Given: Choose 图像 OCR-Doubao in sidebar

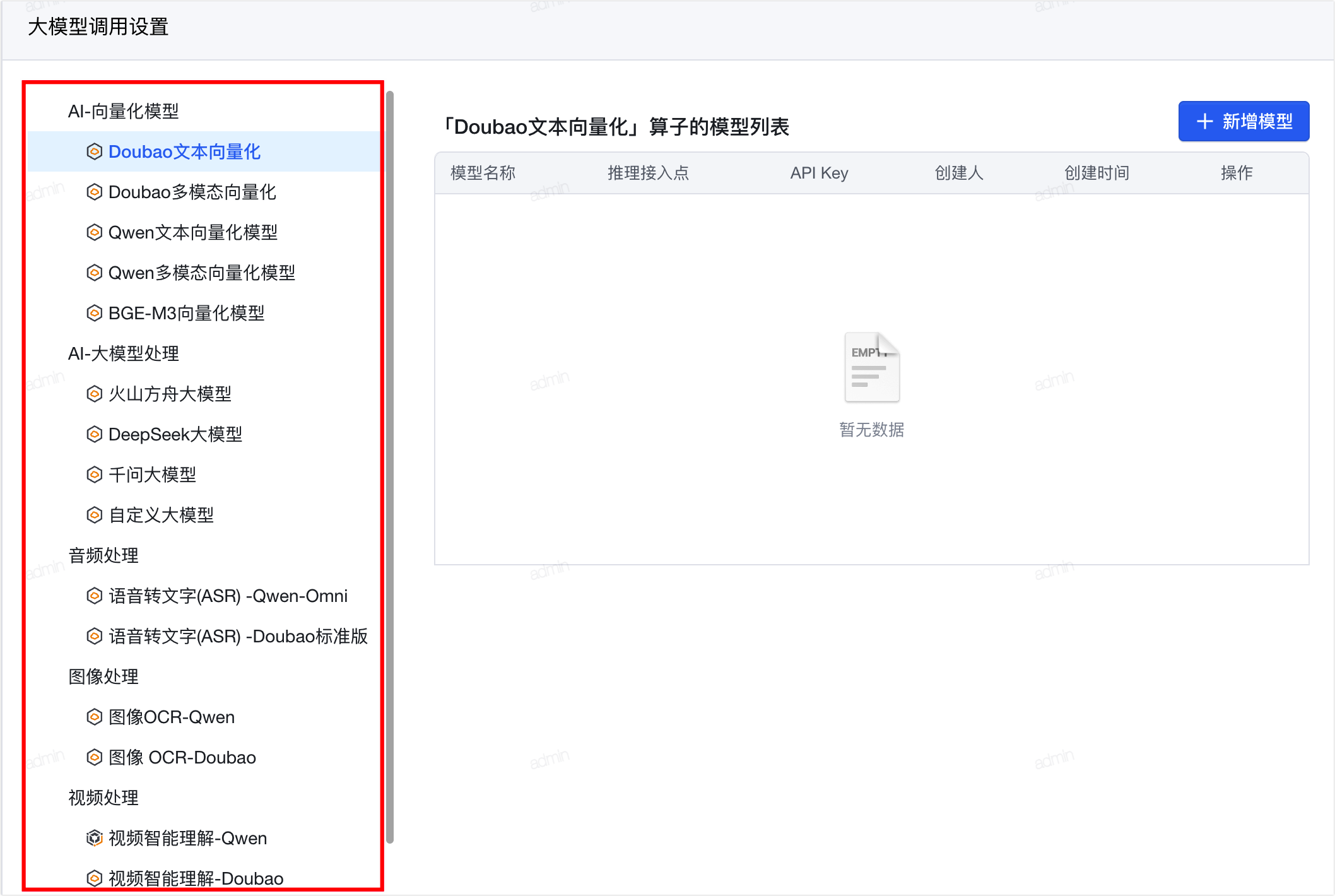Looking at the screenshot, I should coord(182,757).
